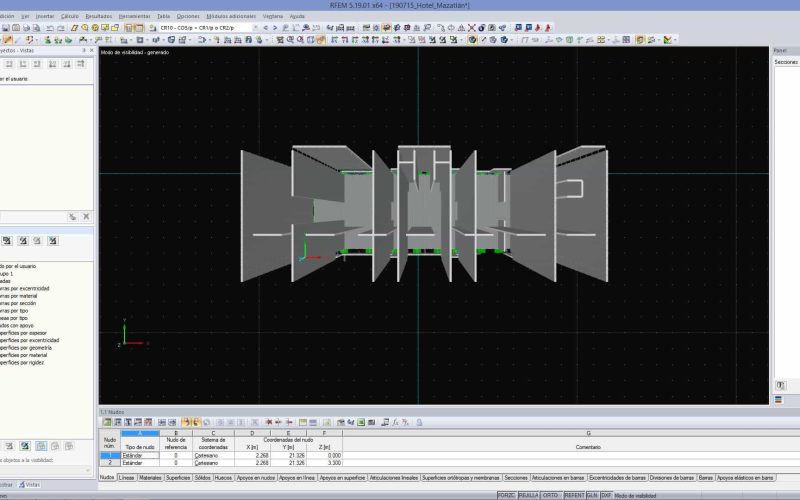The height and width of the screenshot is (500, 800).
Task: Select 'Barras por excentricidad' in visibility list
Action: pos(24,288)
